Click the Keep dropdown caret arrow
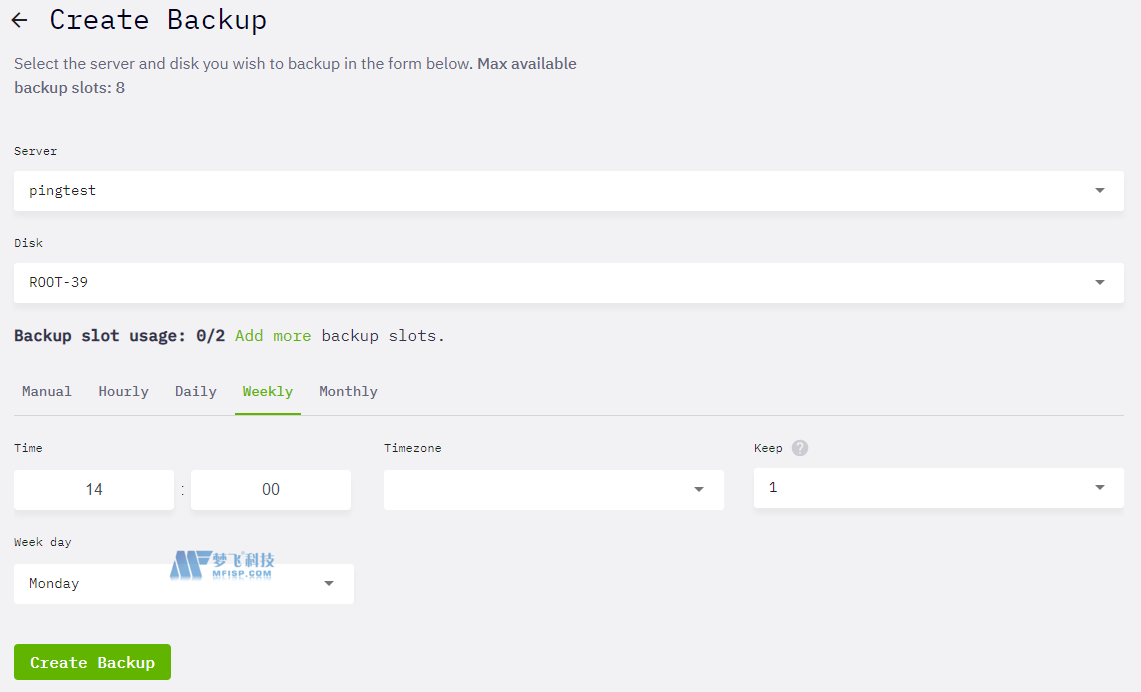 [x=1100, y=488]
